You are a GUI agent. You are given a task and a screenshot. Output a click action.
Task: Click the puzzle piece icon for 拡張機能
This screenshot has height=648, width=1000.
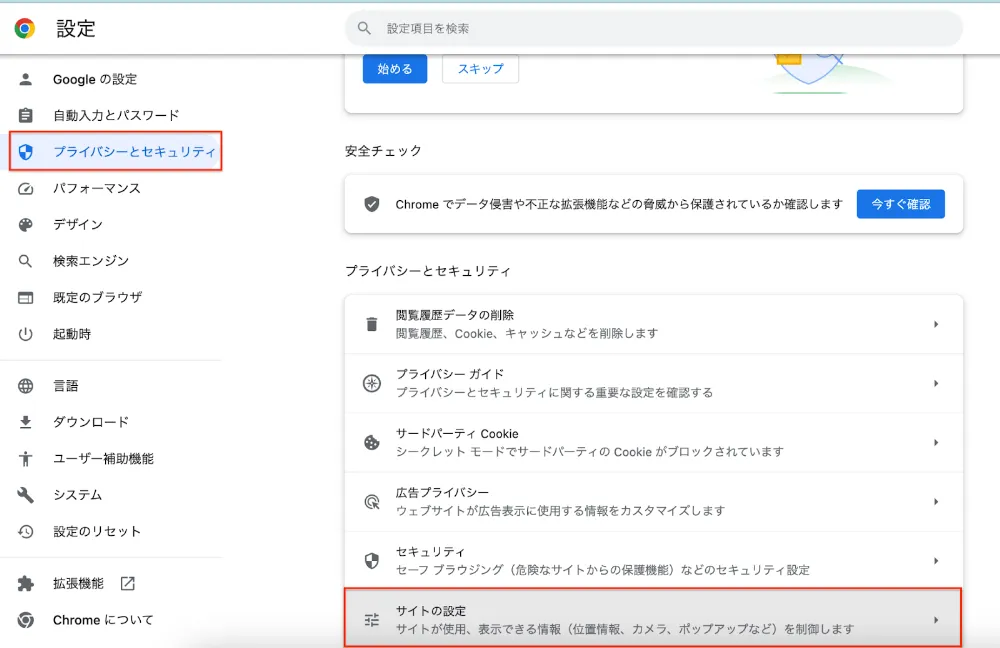tap(26, 584)
